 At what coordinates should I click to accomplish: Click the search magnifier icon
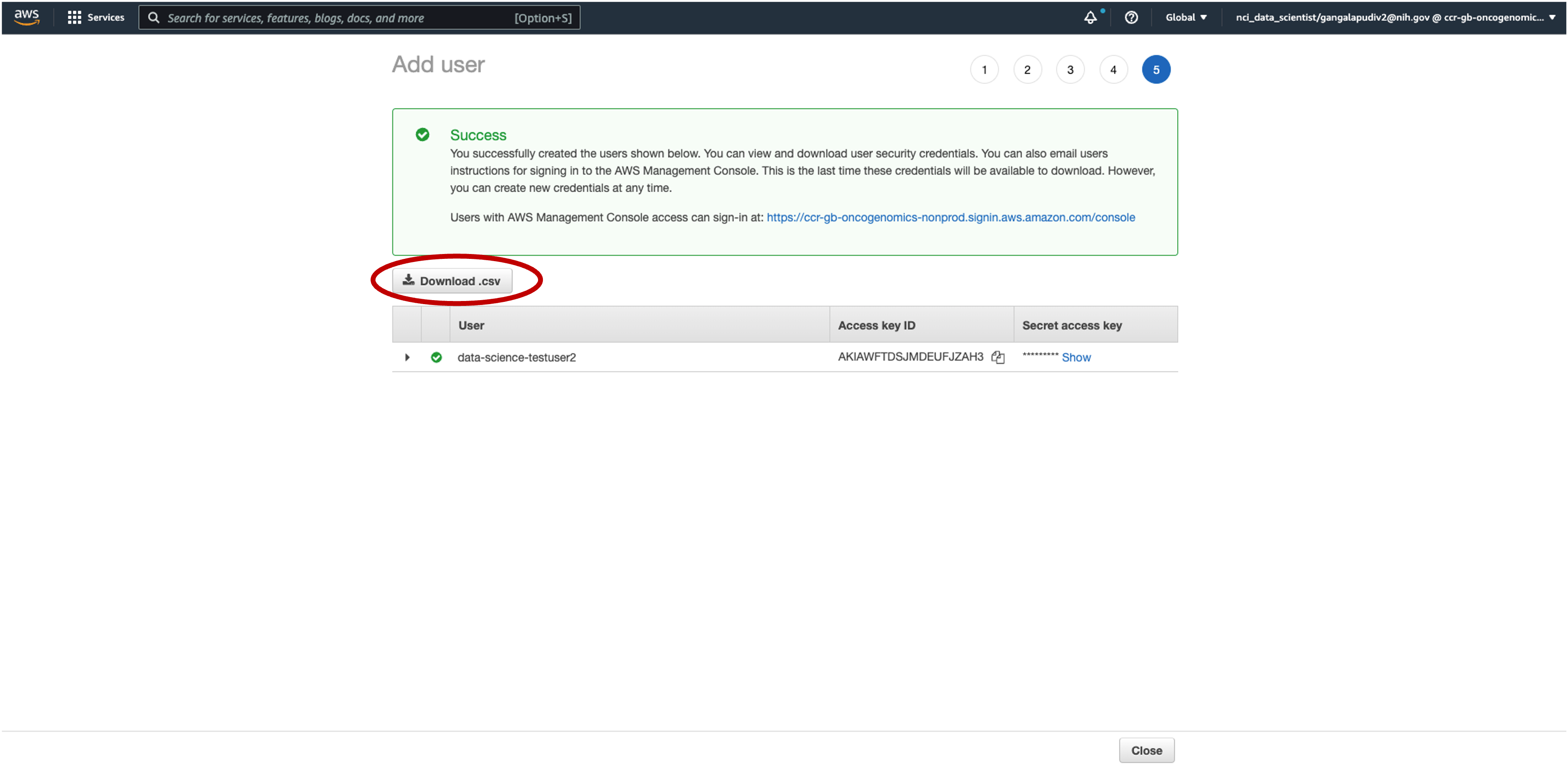tap(154, 18)
